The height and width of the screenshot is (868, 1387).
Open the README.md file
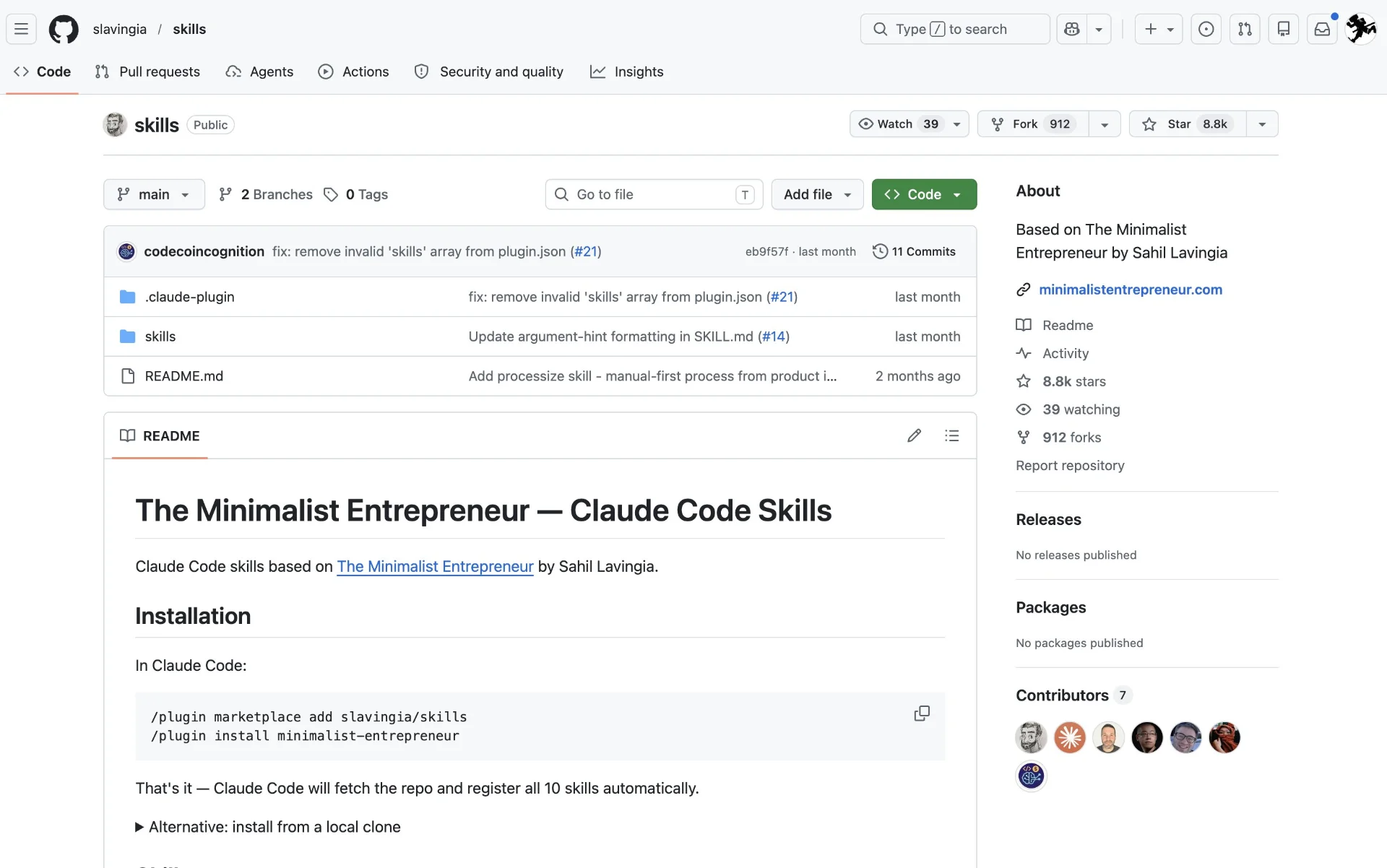pos(184,376)
